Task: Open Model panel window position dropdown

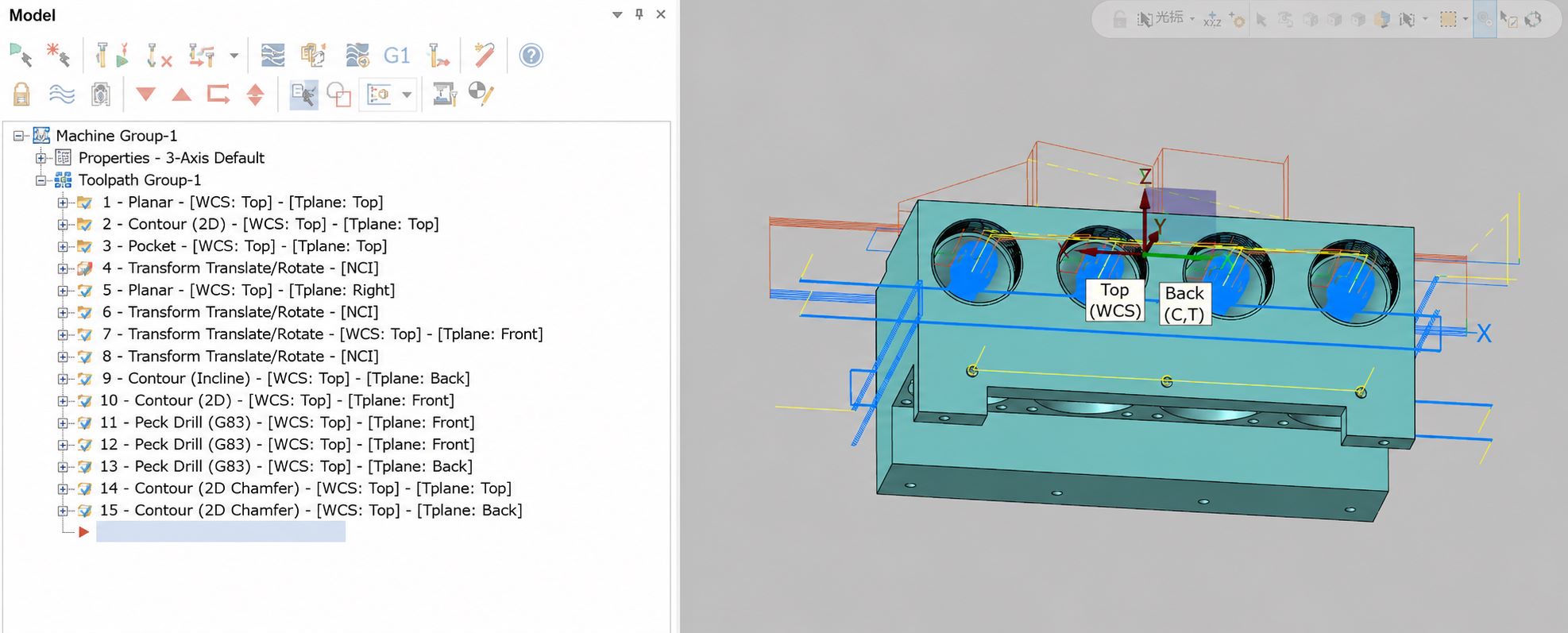Action: tap(617, 14)
